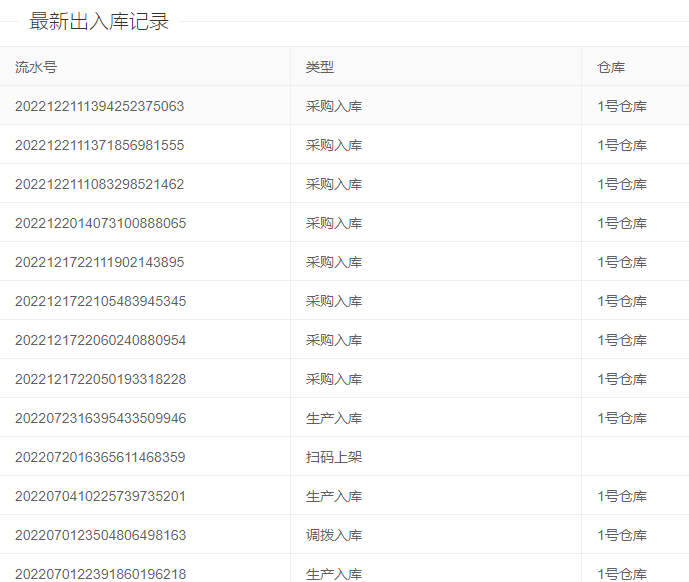This screenshot has width=689, height=582.
Task: Click serial number 2022070410225739735201
Action: [x=100, y=496]
